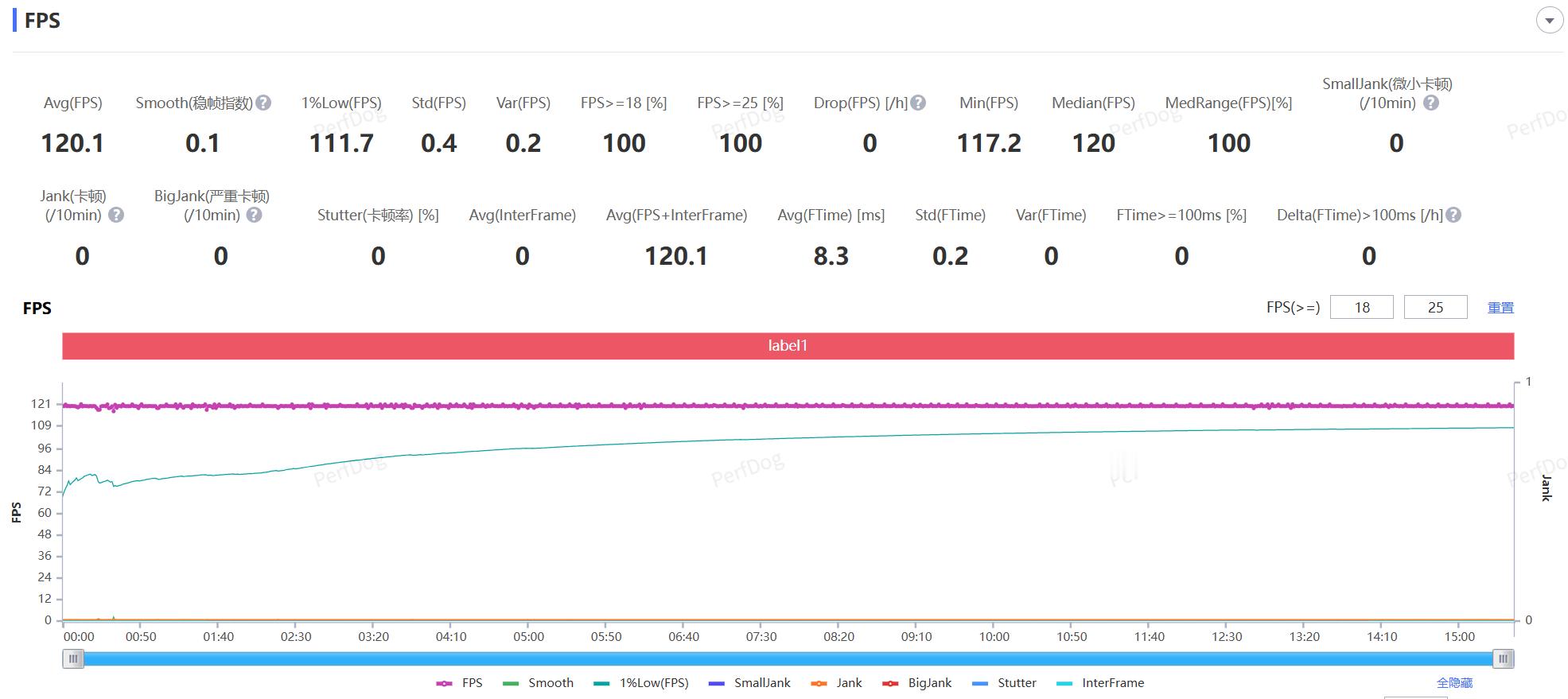Viewport: 1568px width, 699px height.
Task: Toggle Jank series in chart legend
Action: click(x=836, y=683)
